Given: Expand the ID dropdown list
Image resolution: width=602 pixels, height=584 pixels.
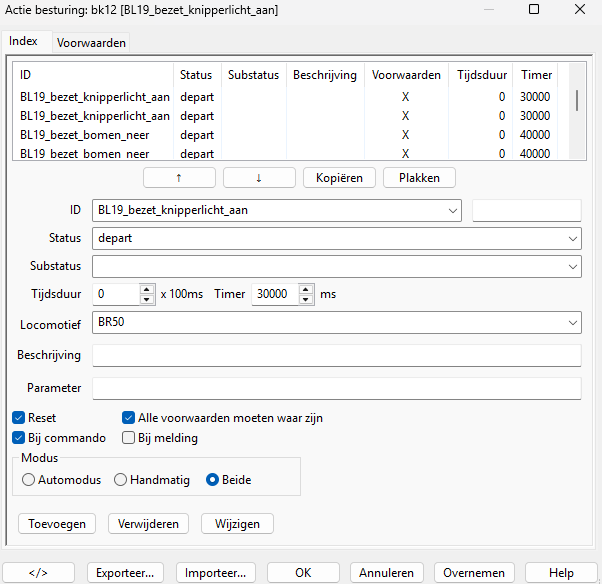Looking at the screenshot, I should point(453,211).
